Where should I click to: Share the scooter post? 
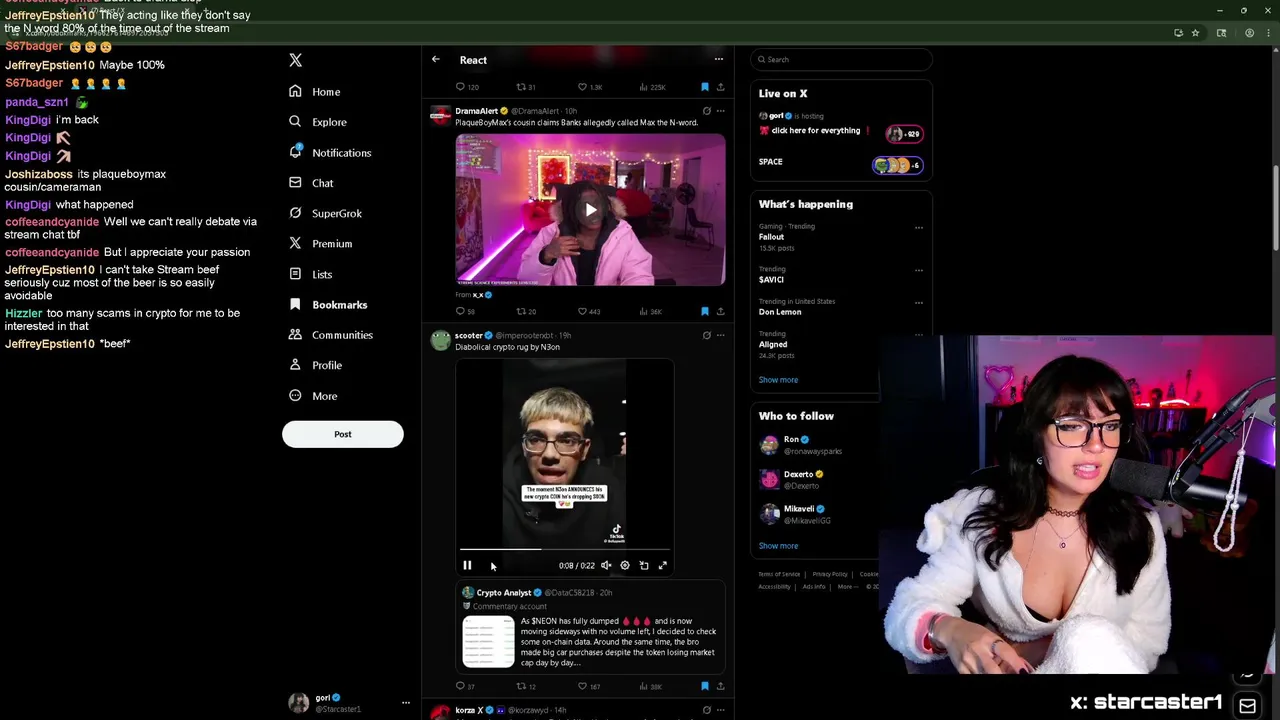[720, 686]
